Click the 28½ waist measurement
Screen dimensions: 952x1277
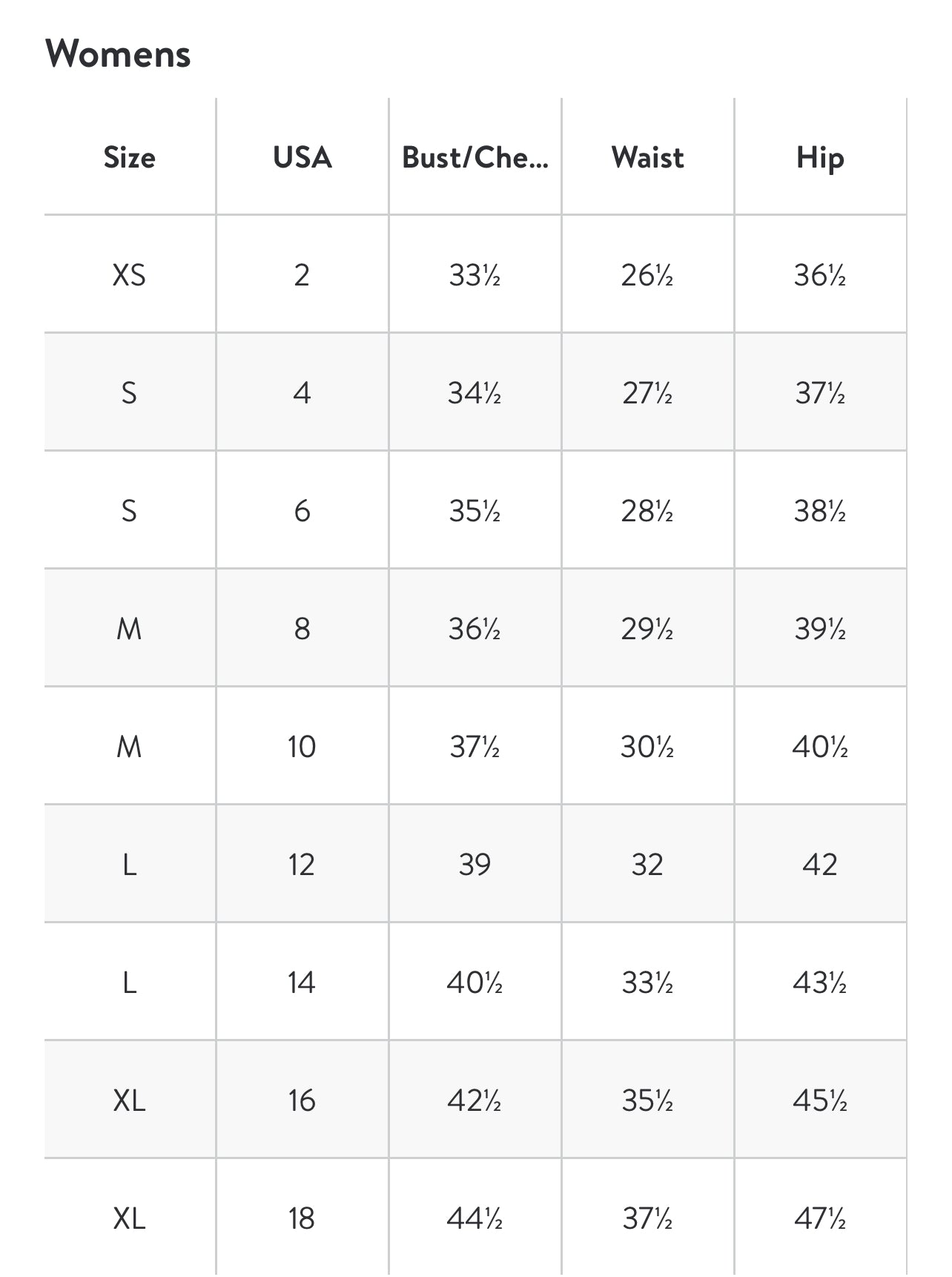pos(647,511)
